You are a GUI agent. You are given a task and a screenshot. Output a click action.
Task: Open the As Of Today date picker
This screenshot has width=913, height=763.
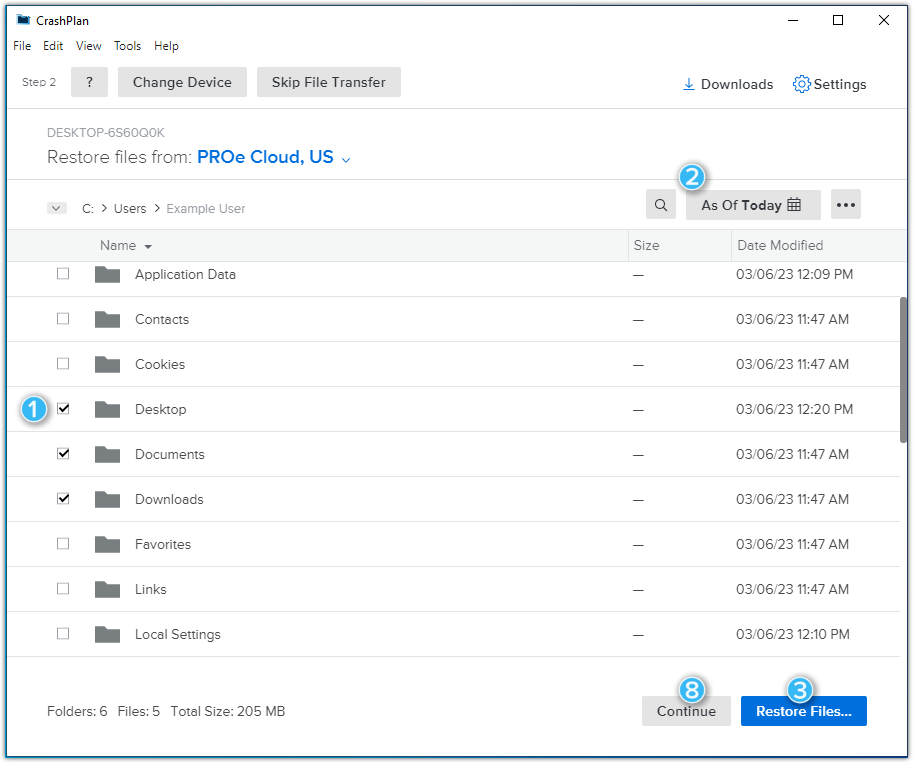pos(753,205)
